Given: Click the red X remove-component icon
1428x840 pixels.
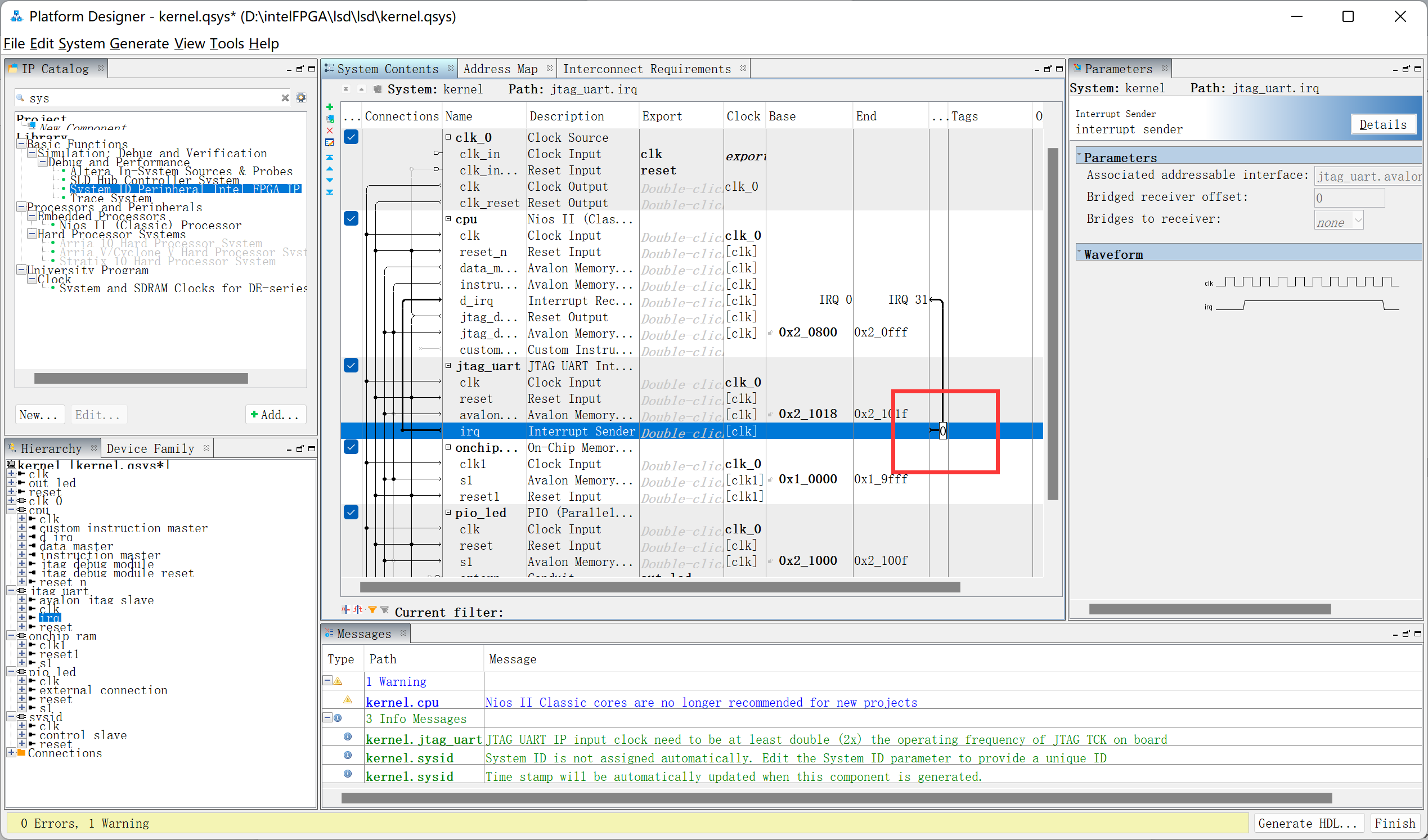Looking at the screenshot, I should click(x=330, y=131).
